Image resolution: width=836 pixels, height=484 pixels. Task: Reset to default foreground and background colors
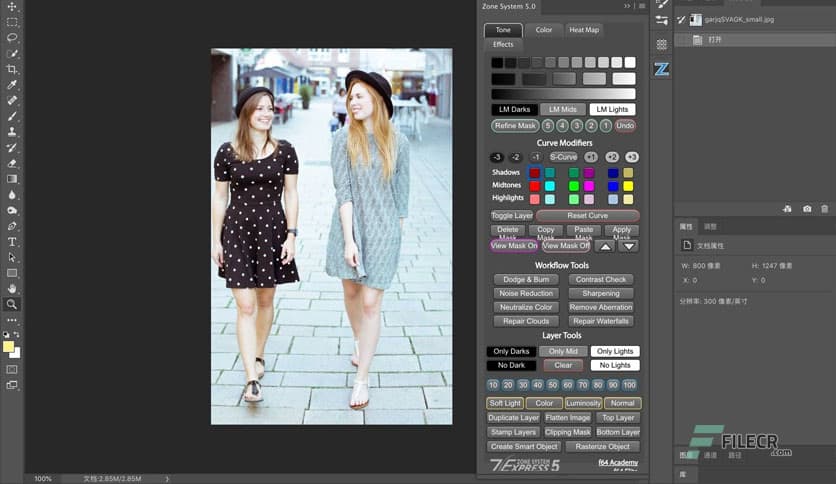click(x=6, y=335)
